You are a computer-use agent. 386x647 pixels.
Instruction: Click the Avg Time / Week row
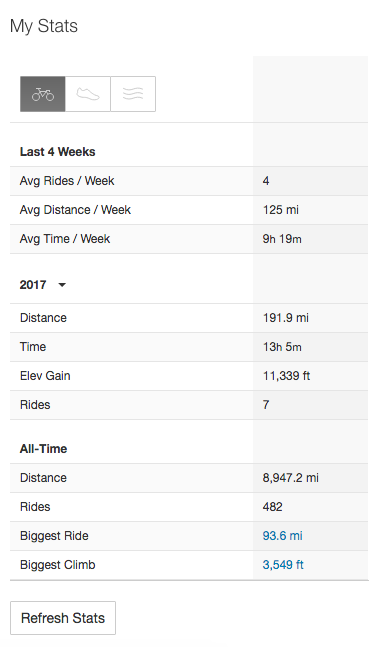[189, 238]
